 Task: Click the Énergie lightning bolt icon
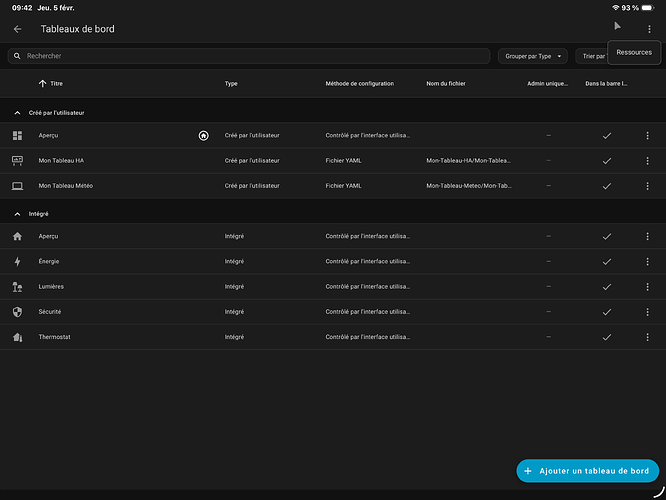point(17,262)
